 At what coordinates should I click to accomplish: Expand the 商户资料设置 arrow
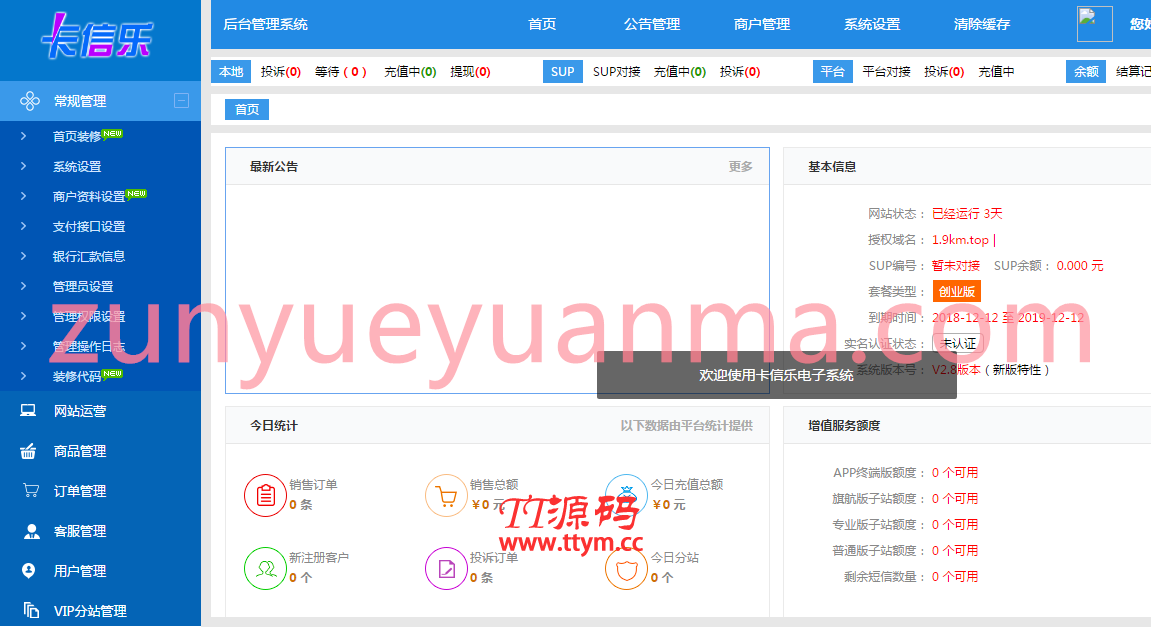(x=23, y=196)
